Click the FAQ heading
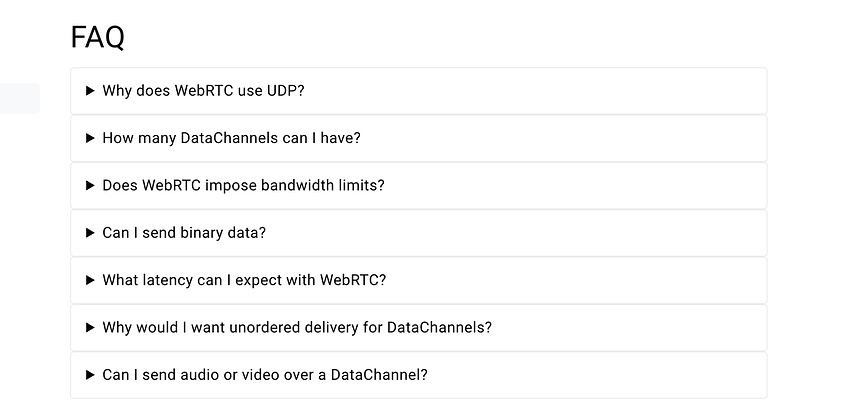 click(98, 37)
